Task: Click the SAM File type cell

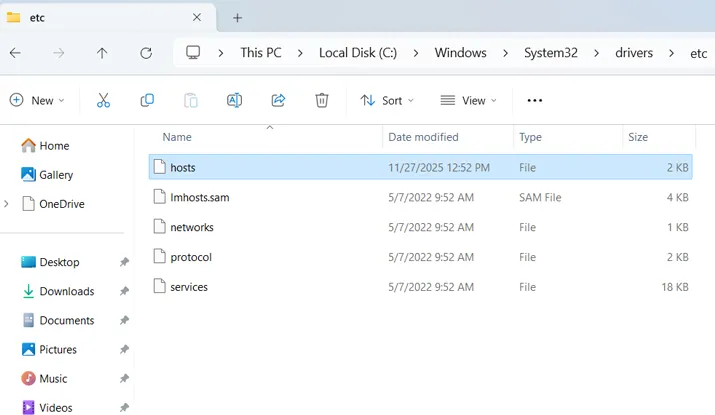Action: pos(540,197)
